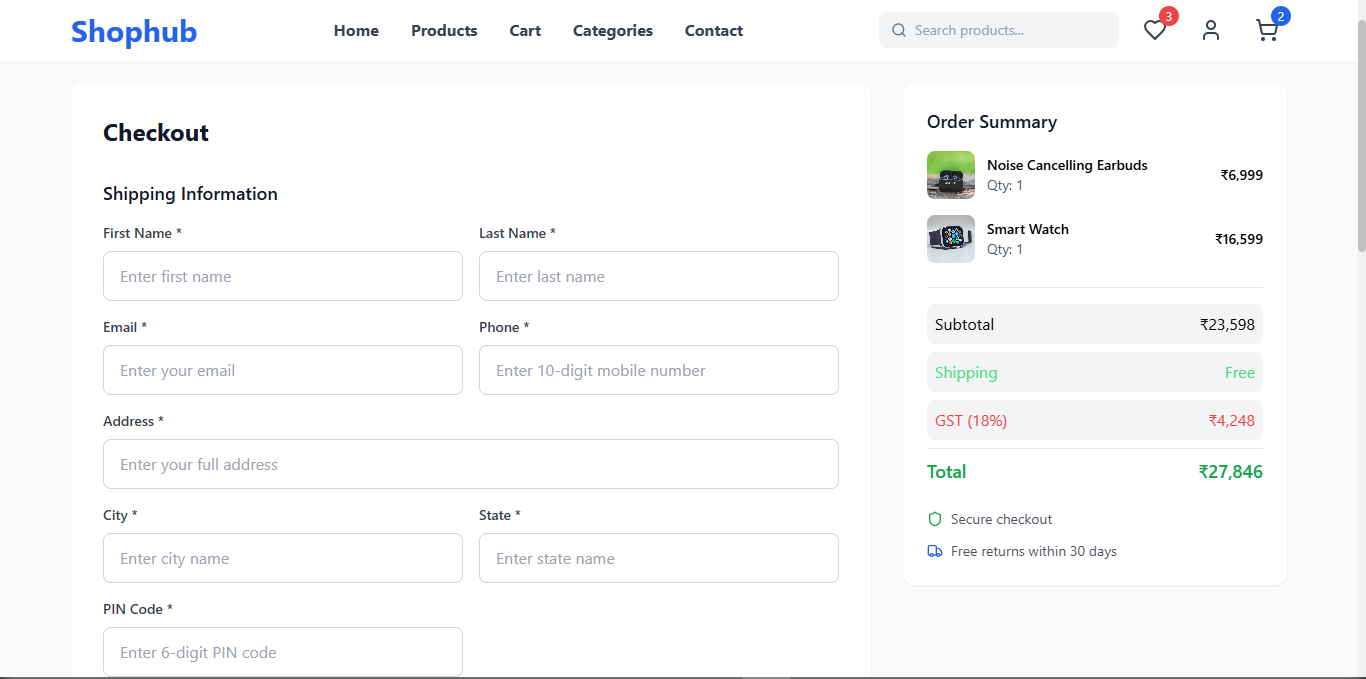Focus the Search products field
This screenshot has height=679, width=1366.
coord(1010,30)
